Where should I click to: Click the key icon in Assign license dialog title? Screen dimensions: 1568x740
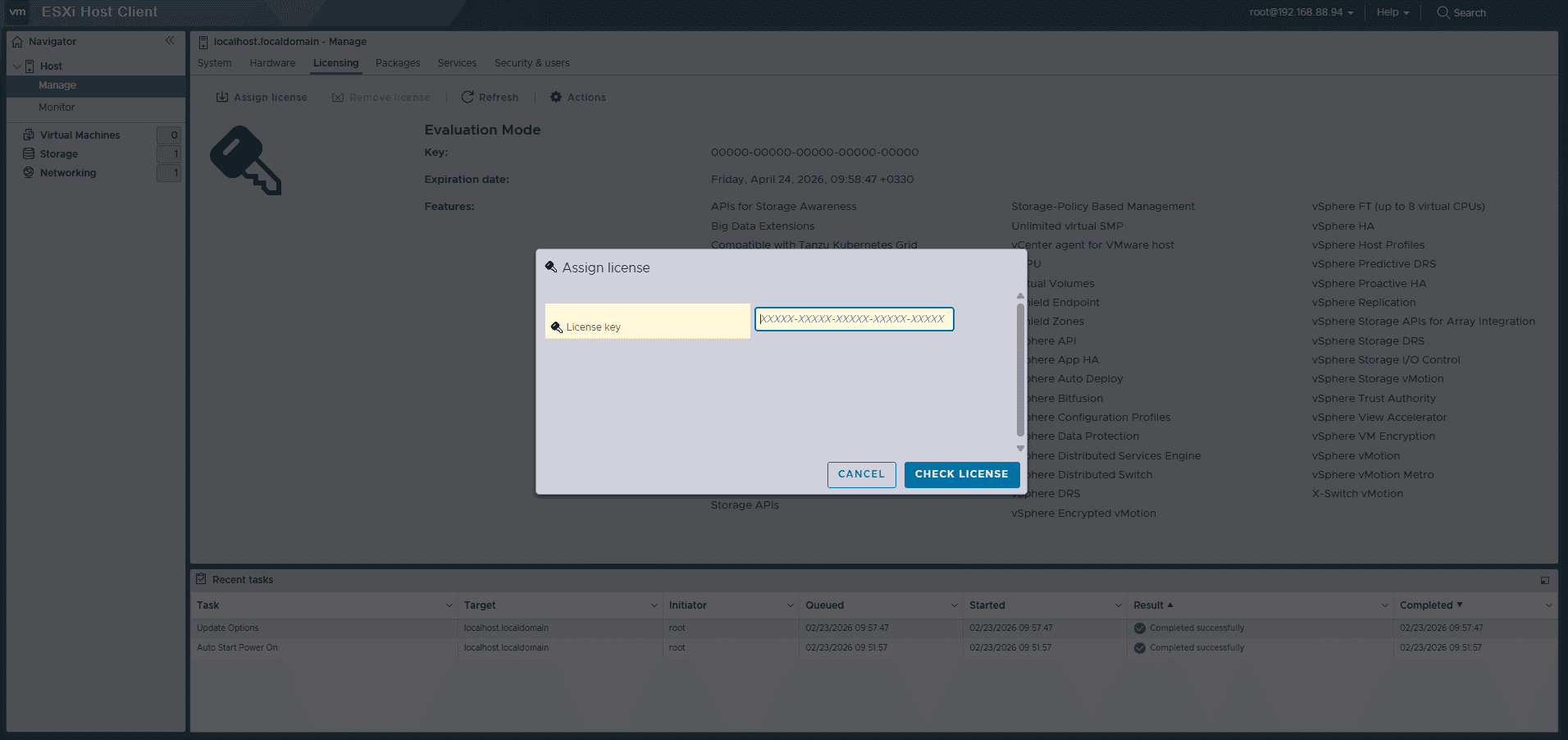tap(551, 267)
